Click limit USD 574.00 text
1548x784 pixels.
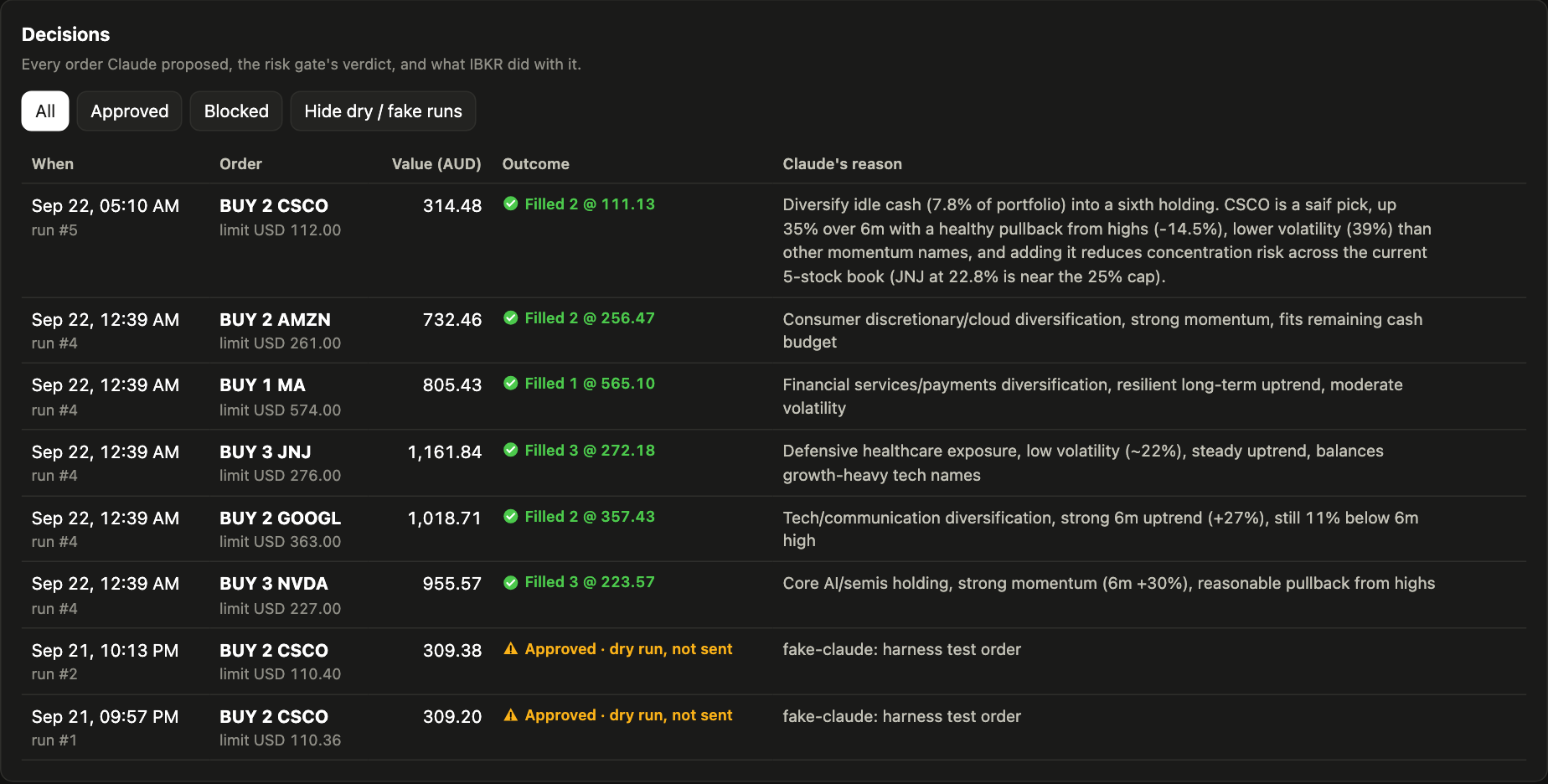(280, 410)
